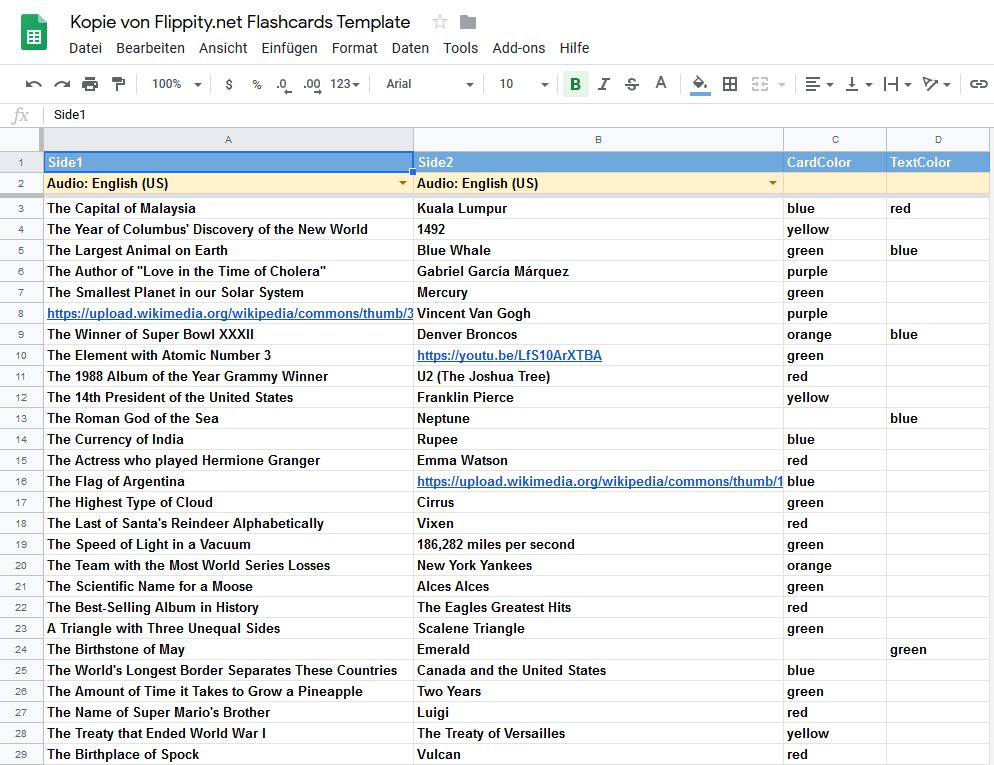This screenshot has width=994, height=765.
Task: Click the TextColor header cell
Action: tap(938, 162)
